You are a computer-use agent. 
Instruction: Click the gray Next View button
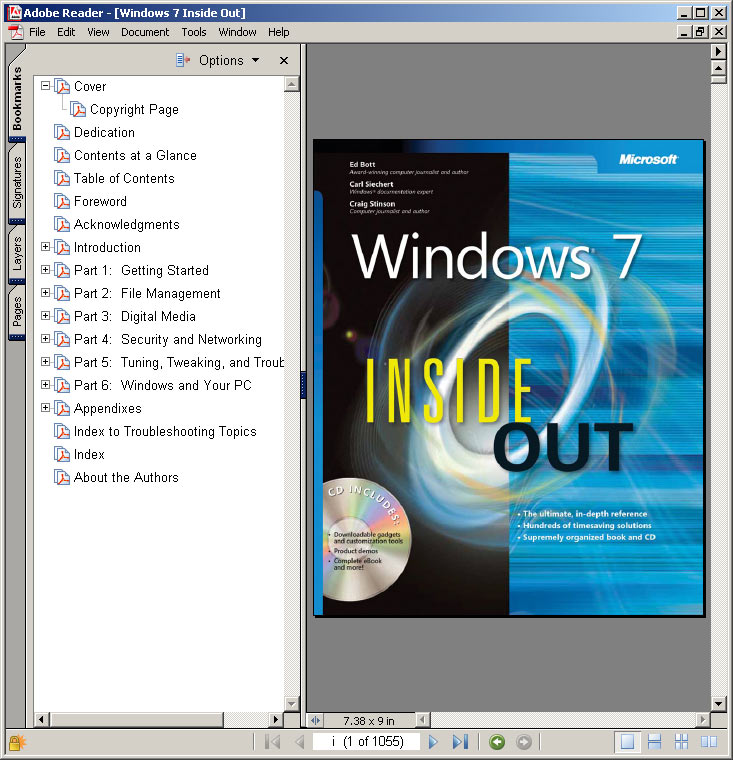pos(524,742)
